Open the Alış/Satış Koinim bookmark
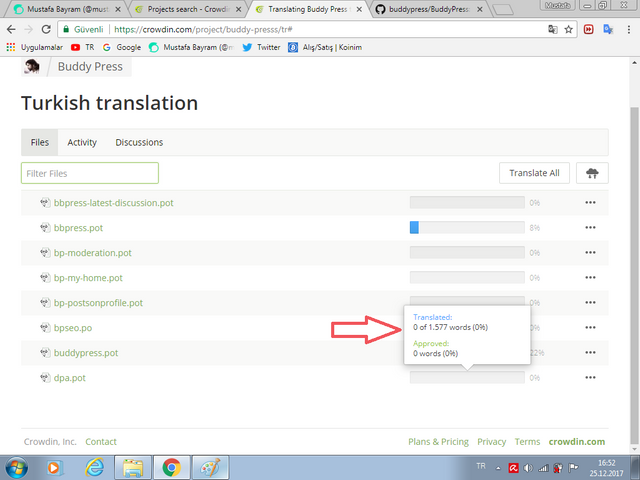640x480 pixels. (325, 47)
